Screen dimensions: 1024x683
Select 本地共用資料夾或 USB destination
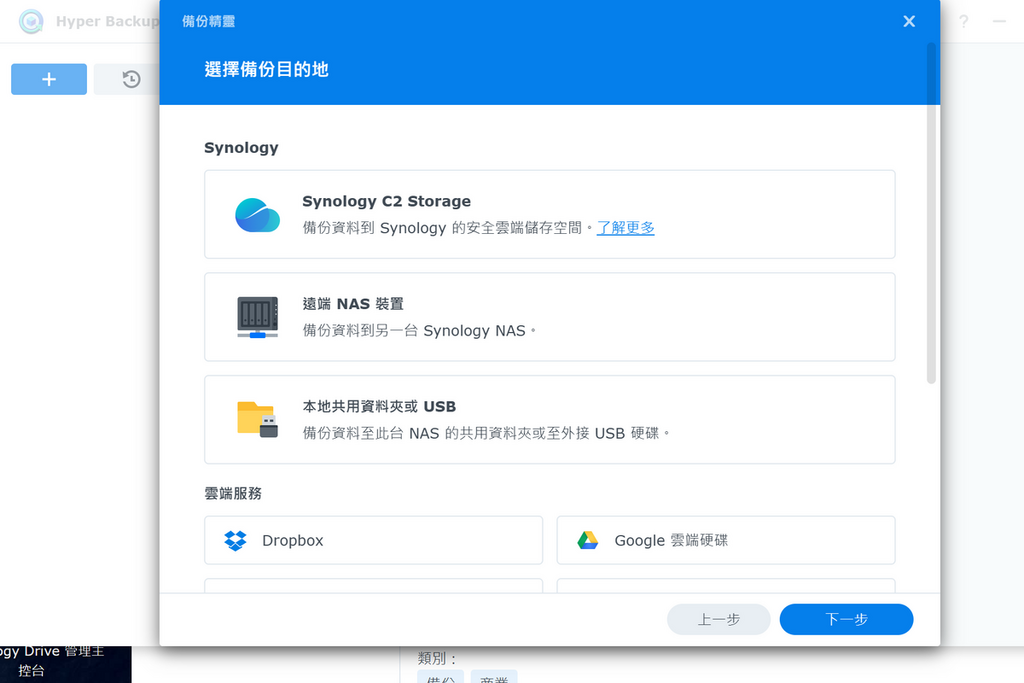(550, 419)
